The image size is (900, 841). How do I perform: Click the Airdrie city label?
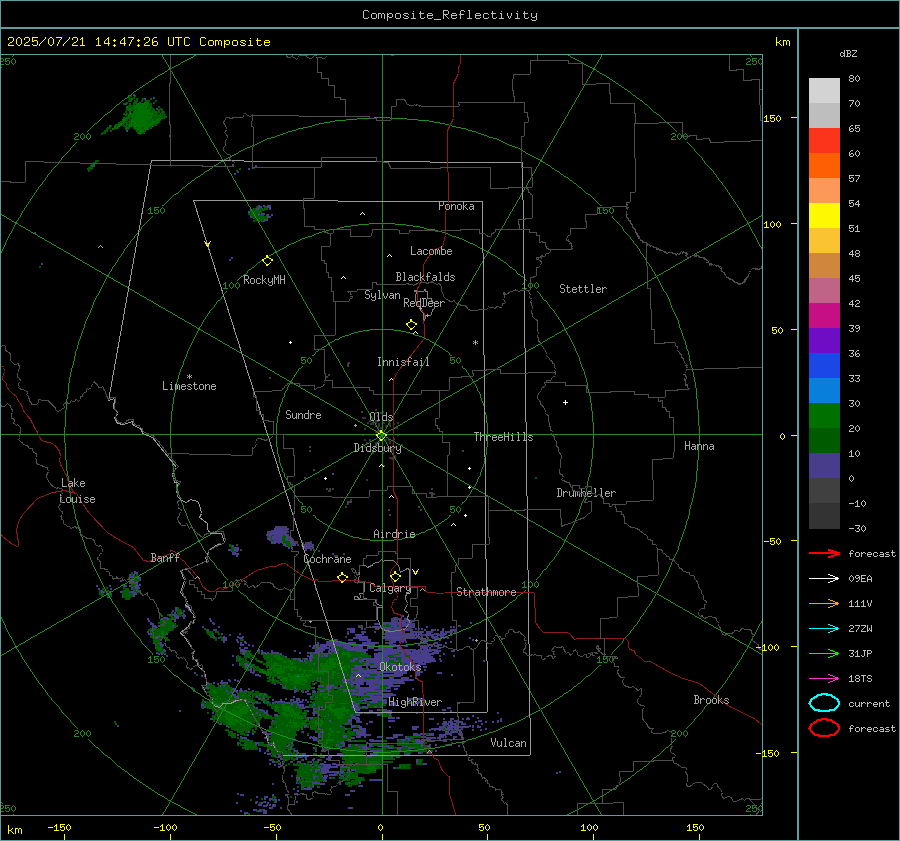[394, 534]
